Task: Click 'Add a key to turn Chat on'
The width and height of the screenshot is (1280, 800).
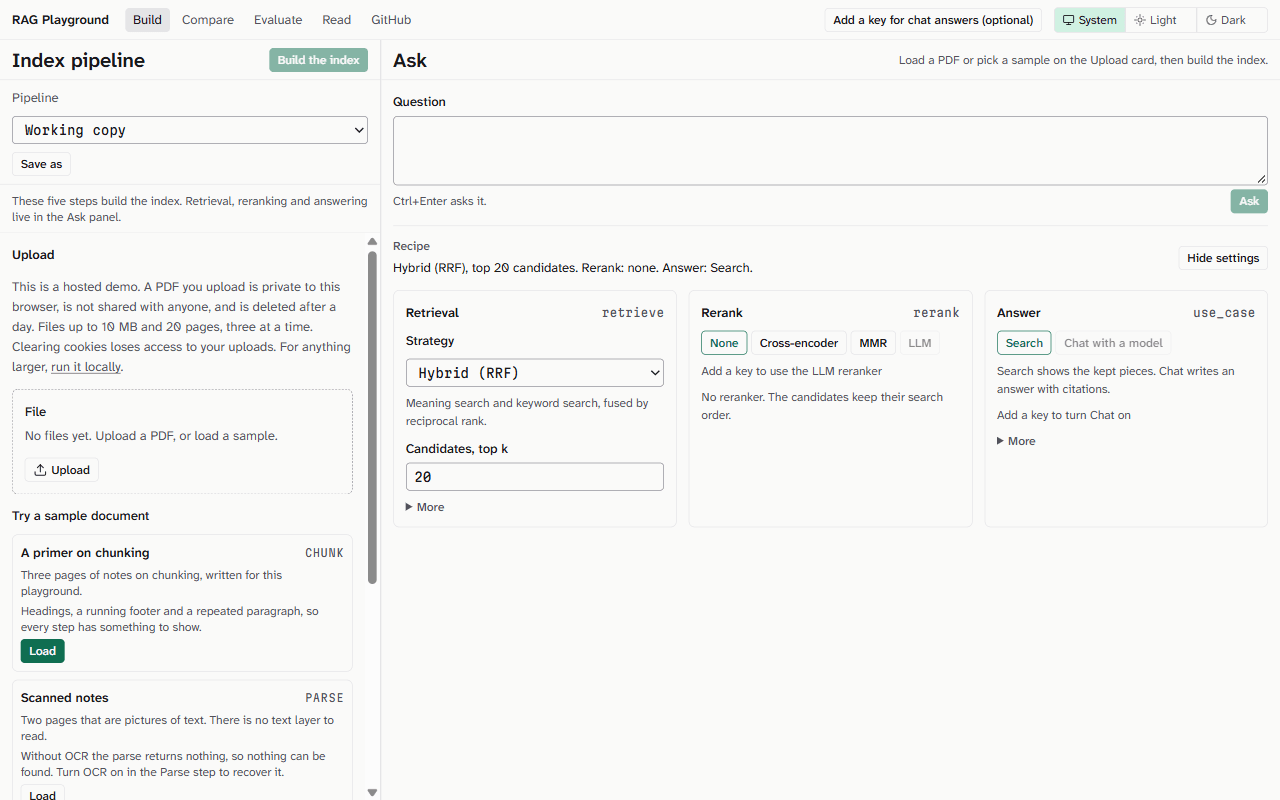Action: click(x=1064, y=415)
